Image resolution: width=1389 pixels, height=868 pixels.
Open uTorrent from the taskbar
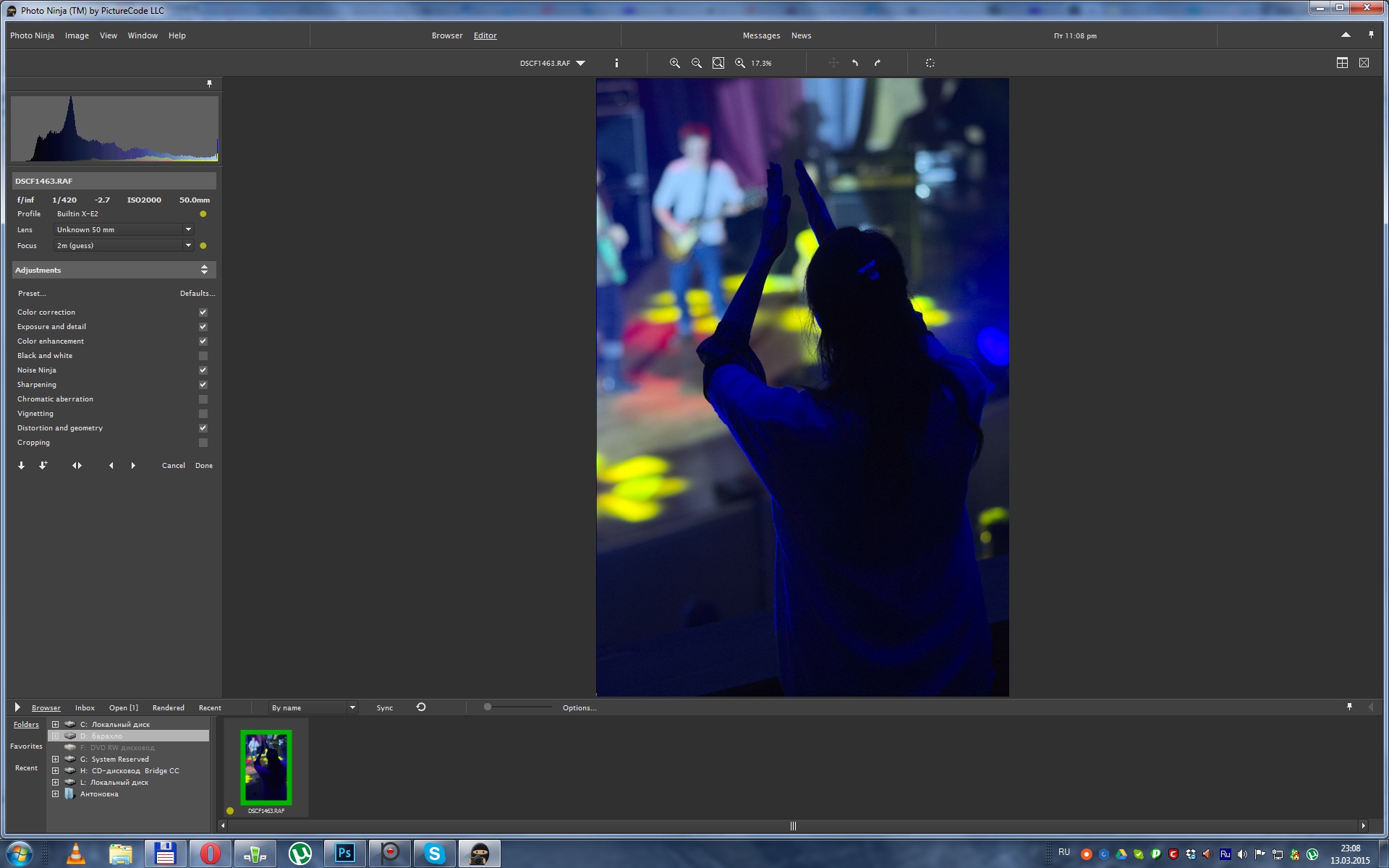click(x=300, y=854)
